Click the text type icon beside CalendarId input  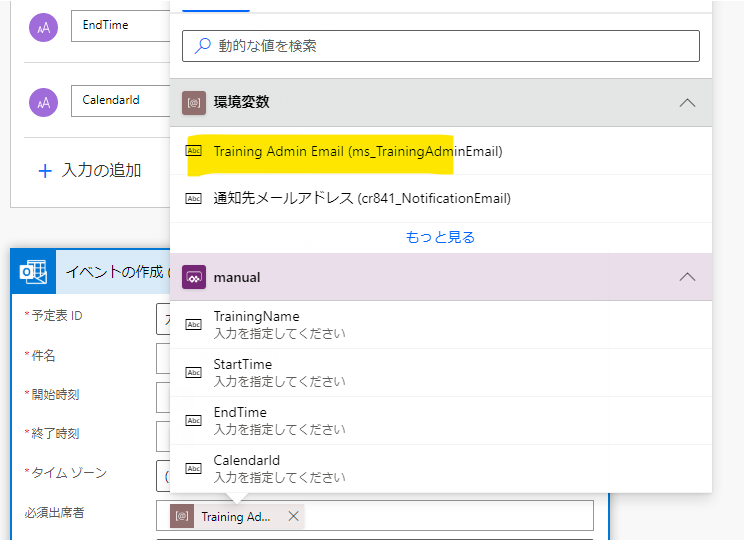click(x=44, y=102)
